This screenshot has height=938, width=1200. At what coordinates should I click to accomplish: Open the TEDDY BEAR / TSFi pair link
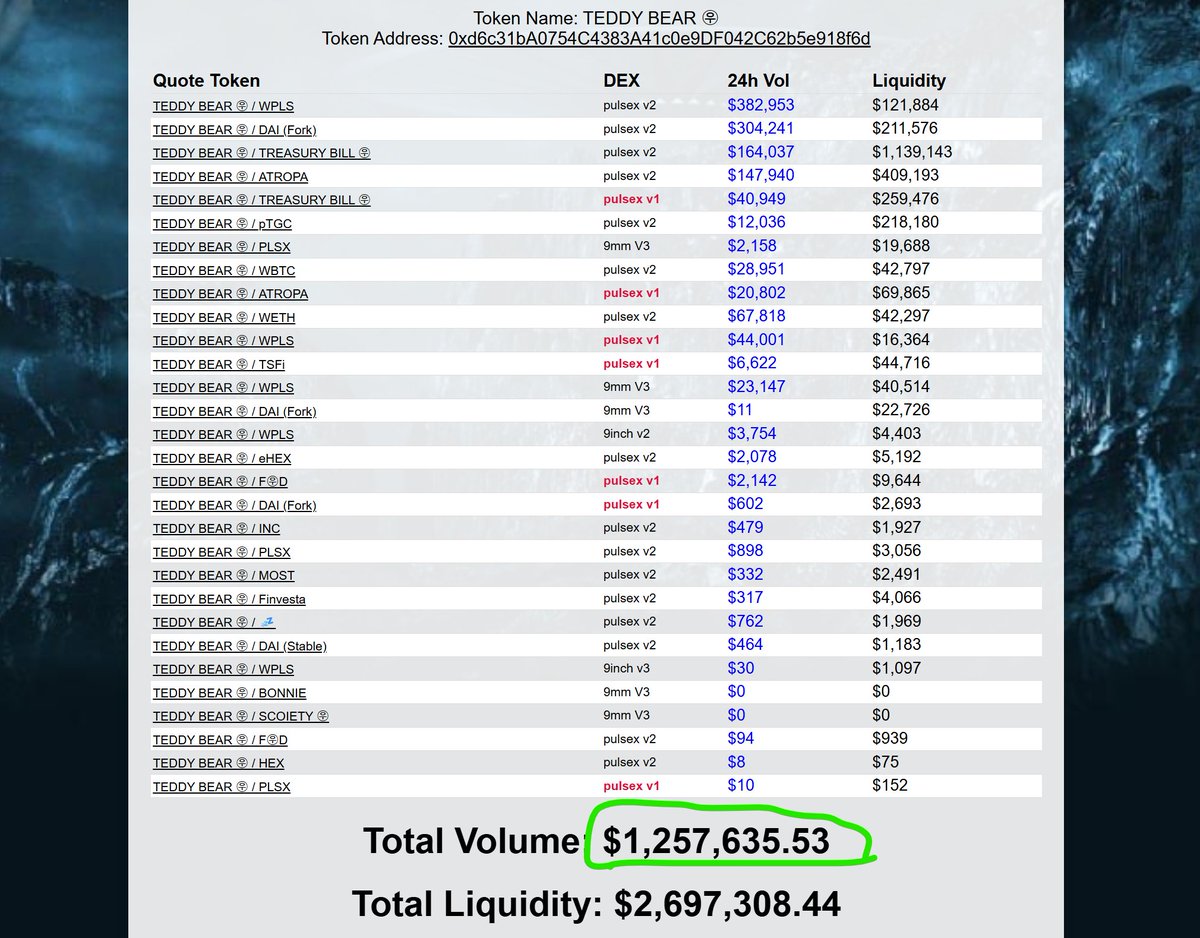[x=219, y=365]
